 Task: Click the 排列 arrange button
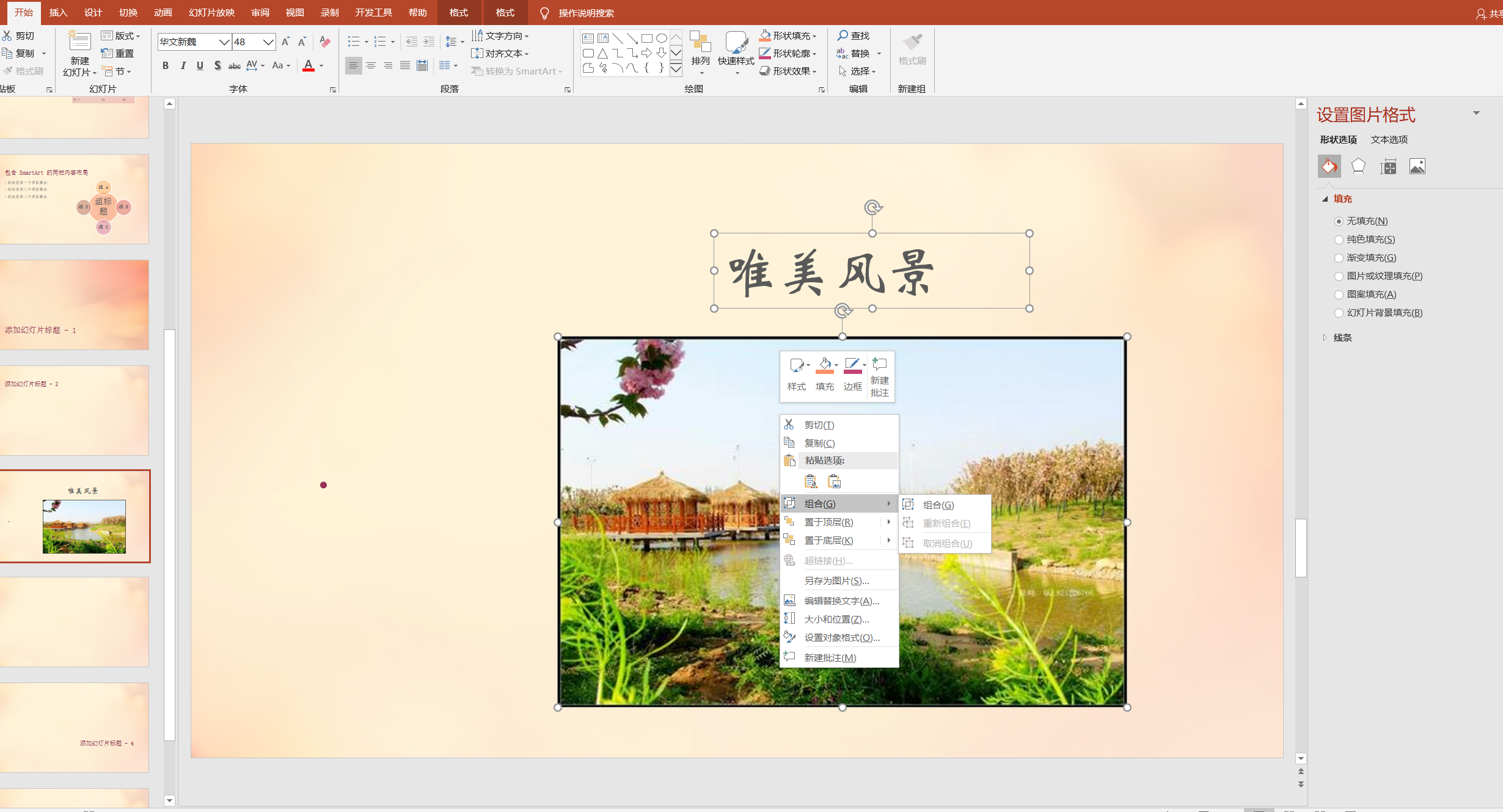pyautogui.click(x=700, y=52)
